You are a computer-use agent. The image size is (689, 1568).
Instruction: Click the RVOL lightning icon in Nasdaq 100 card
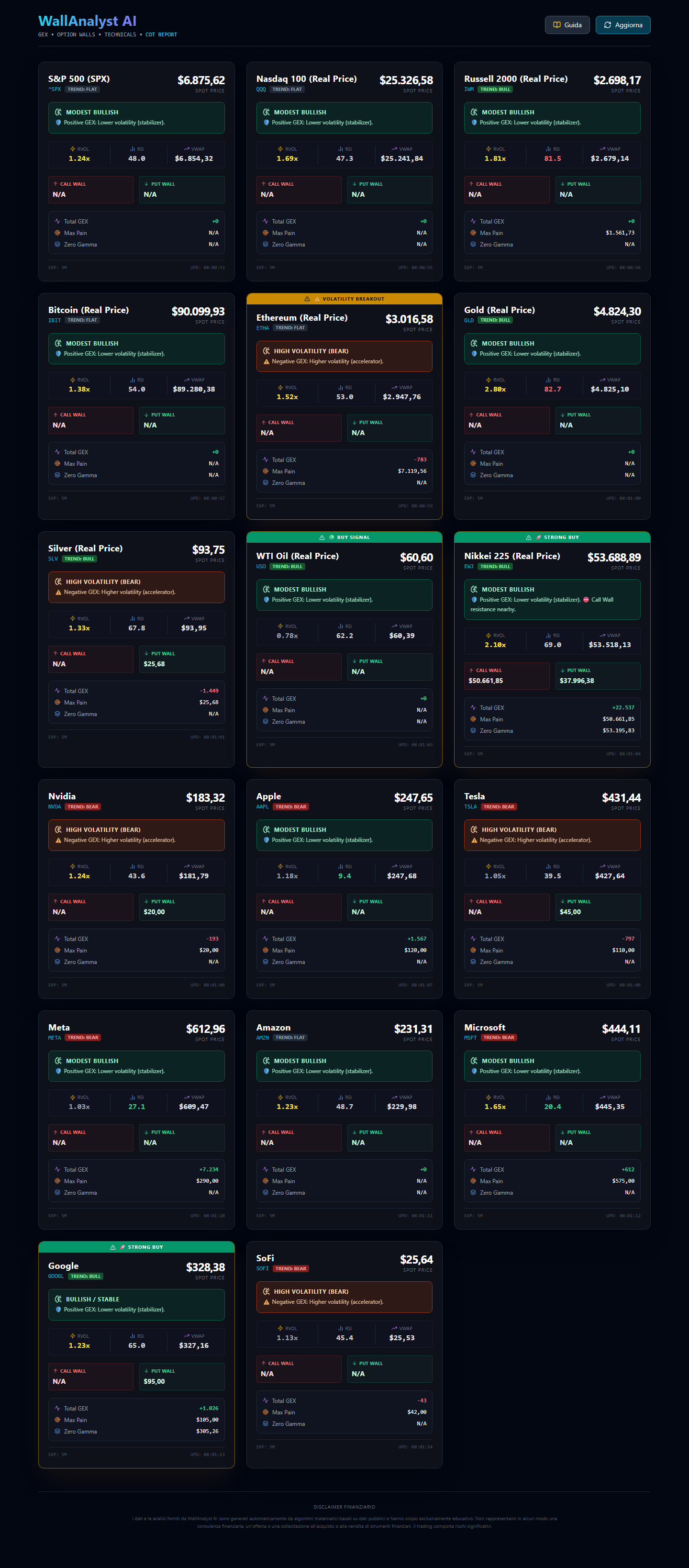pyautogui.click(x=280, y=149)
